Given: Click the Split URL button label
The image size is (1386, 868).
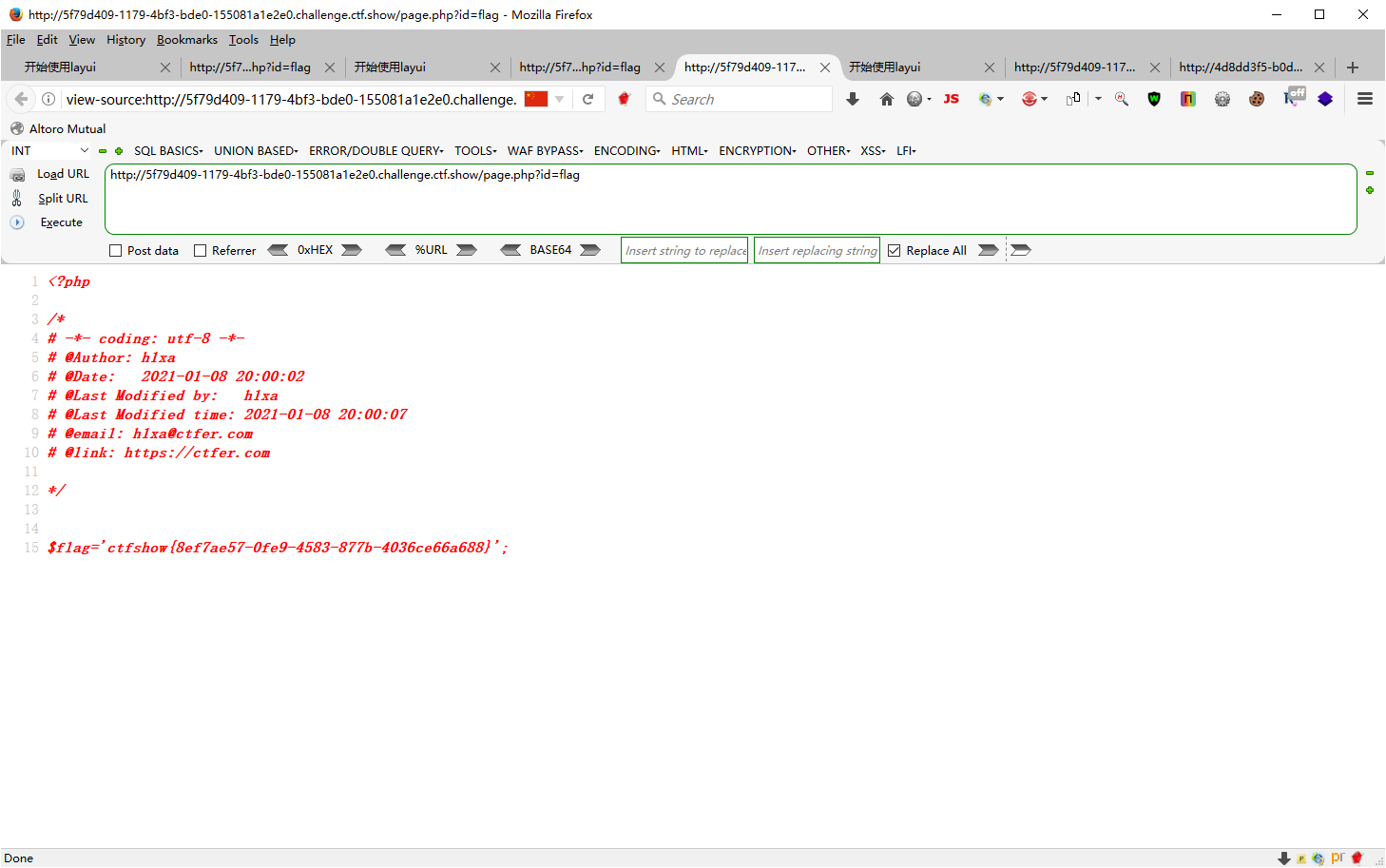Looking at the screenshot, I should pyautogui.click(x=63, y=199).
